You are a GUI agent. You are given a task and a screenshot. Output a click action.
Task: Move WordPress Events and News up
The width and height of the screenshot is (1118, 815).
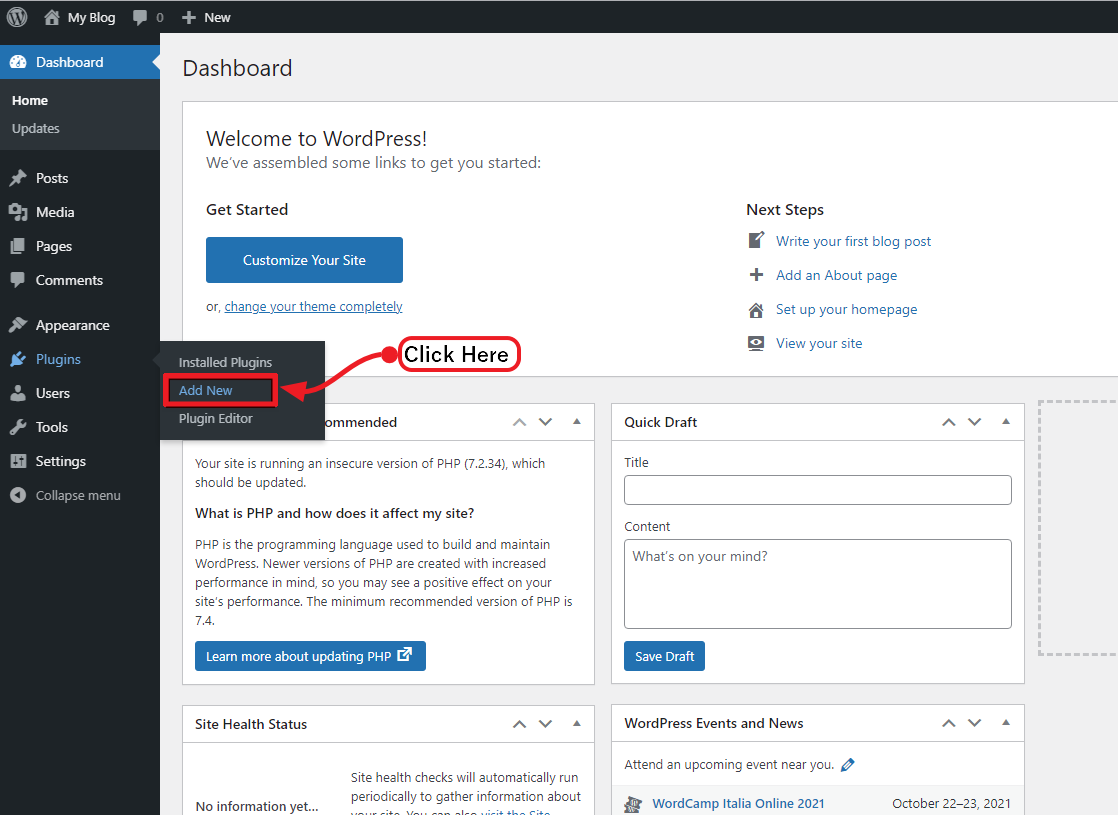(x=949, y=723)
